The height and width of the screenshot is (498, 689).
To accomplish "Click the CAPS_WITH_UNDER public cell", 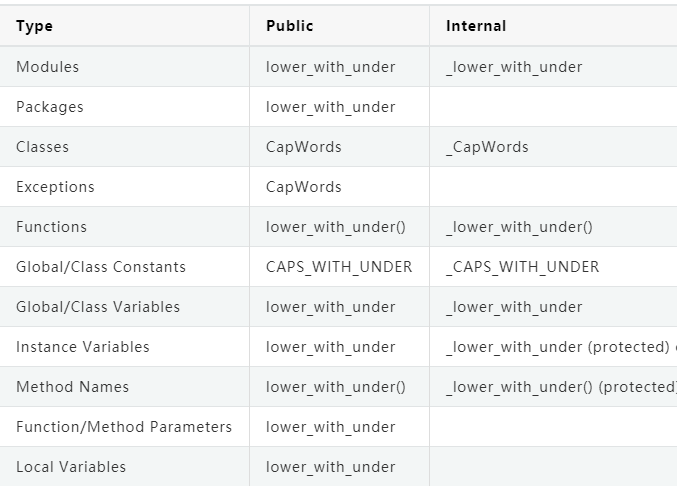I will [x=339, y=267].
